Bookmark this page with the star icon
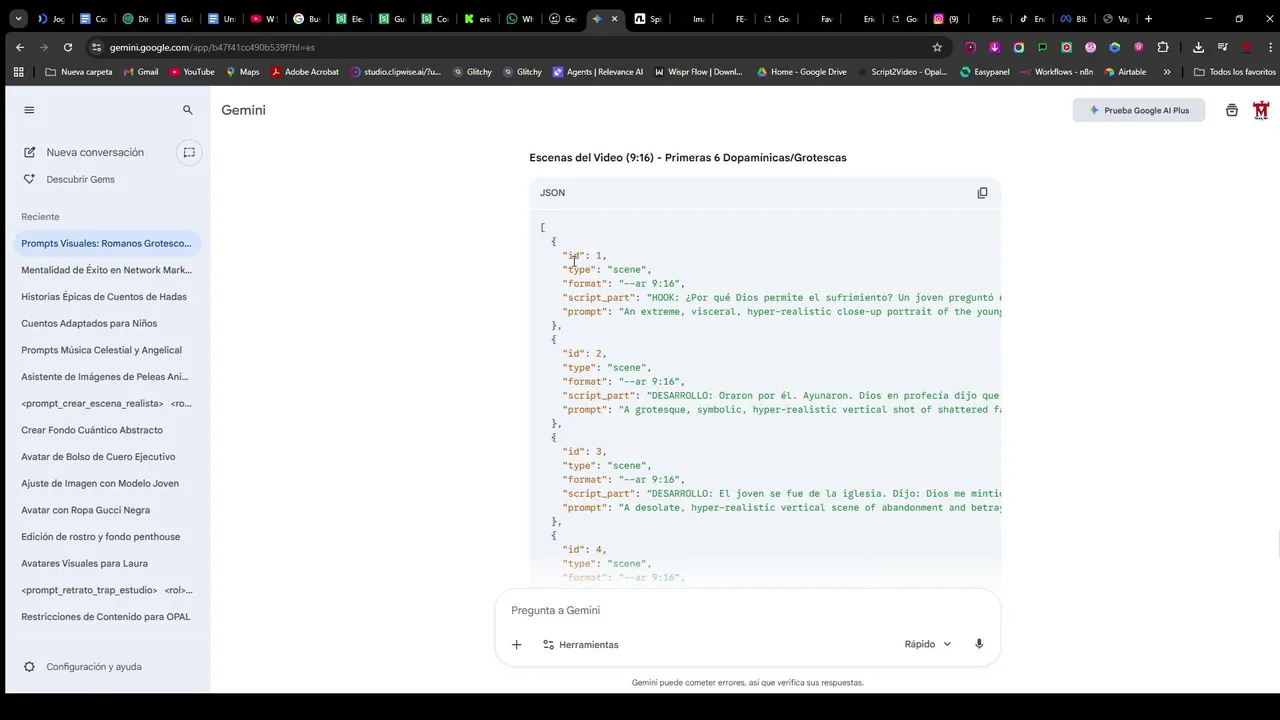Viewport: 1280px width, 720px height. 937,47
